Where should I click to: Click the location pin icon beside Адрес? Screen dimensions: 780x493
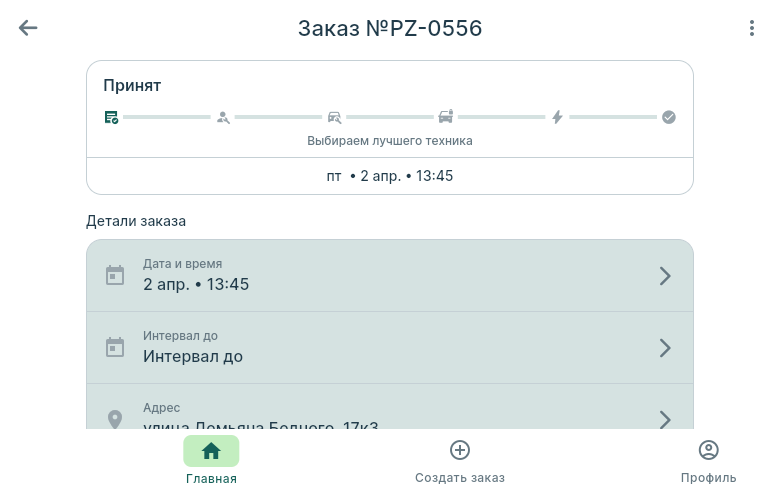click(115, 419)
